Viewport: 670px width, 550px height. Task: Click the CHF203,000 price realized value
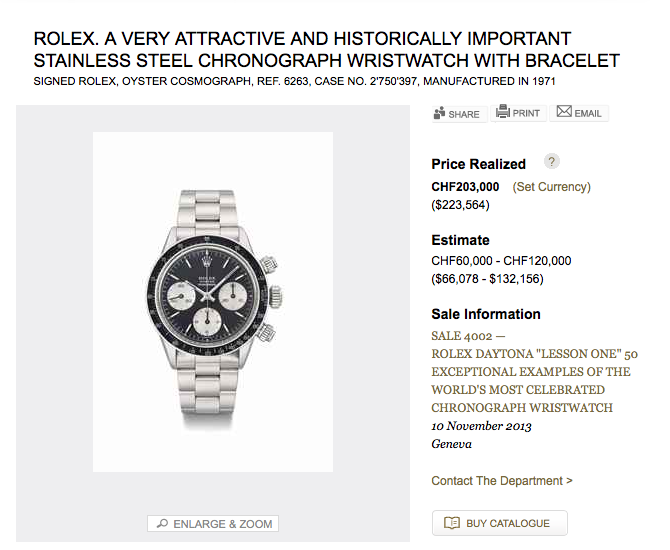point(465,187)
